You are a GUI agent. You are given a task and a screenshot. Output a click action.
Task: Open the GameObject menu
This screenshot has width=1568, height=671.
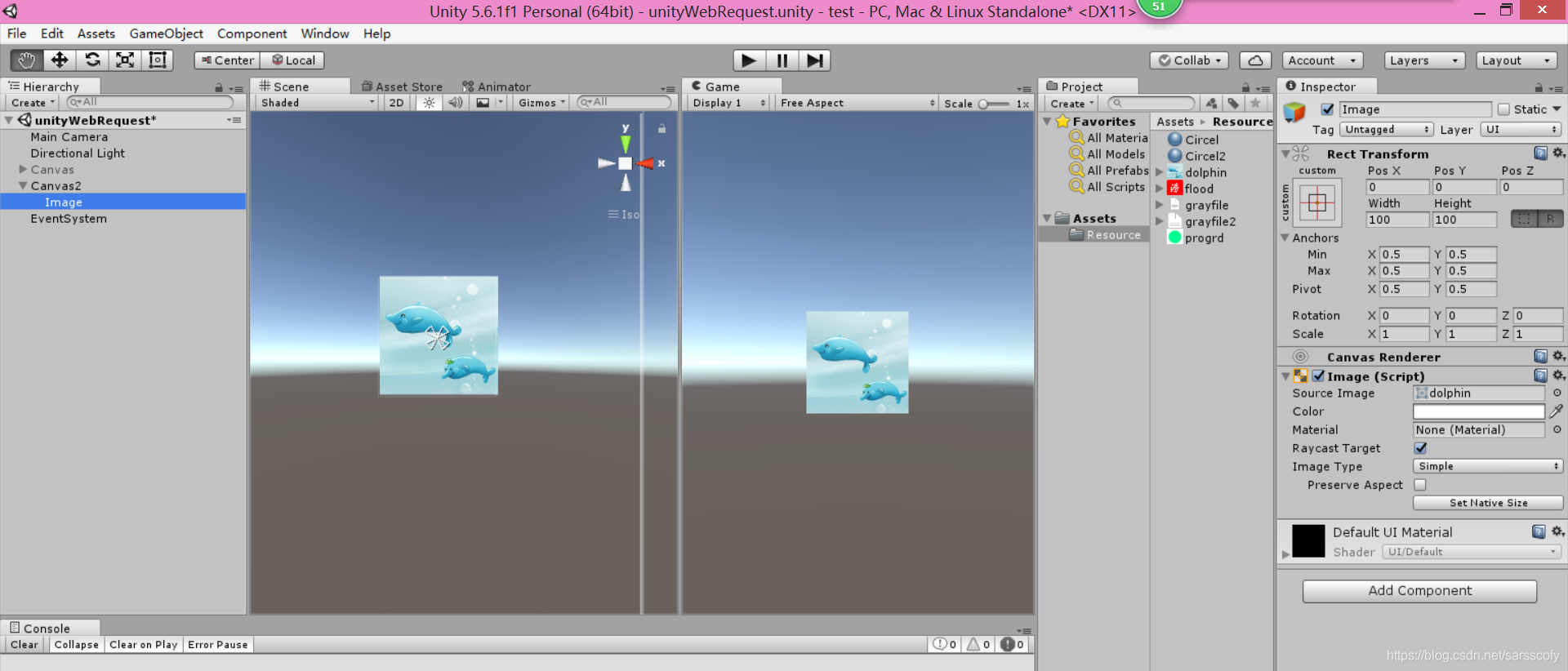tap(167, 33)
